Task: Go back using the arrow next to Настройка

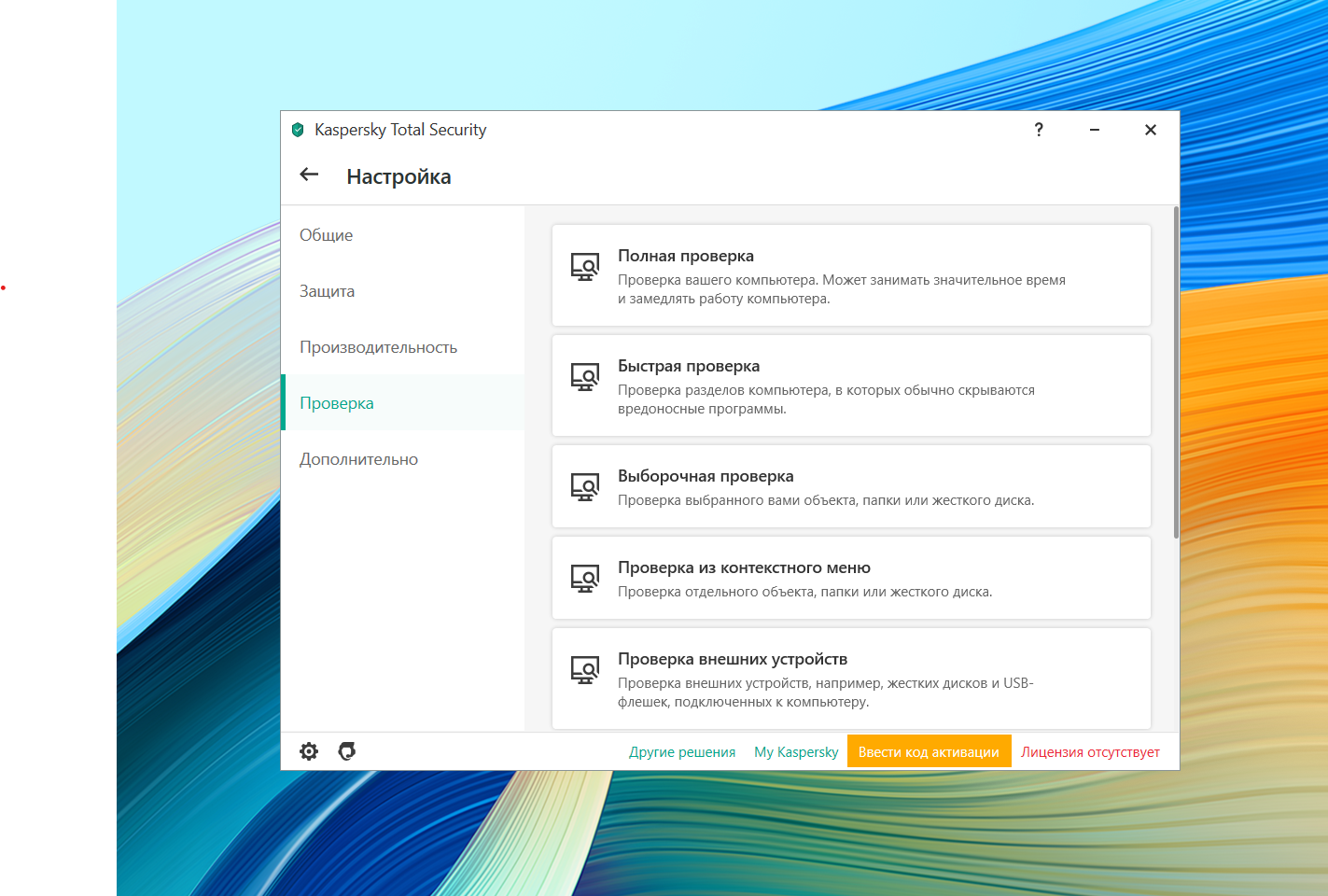Action: coord(309,175)
